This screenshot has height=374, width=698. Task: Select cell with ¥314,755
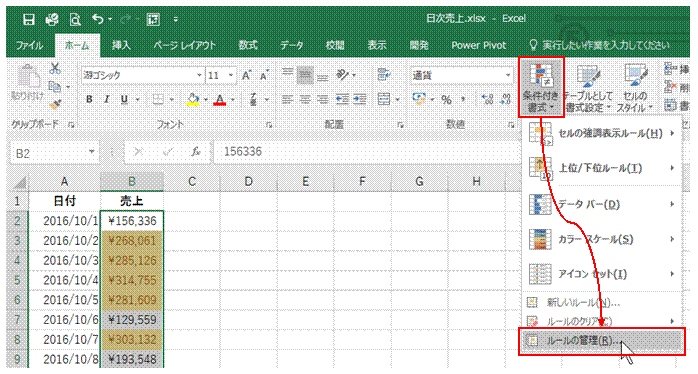point(132,280)
